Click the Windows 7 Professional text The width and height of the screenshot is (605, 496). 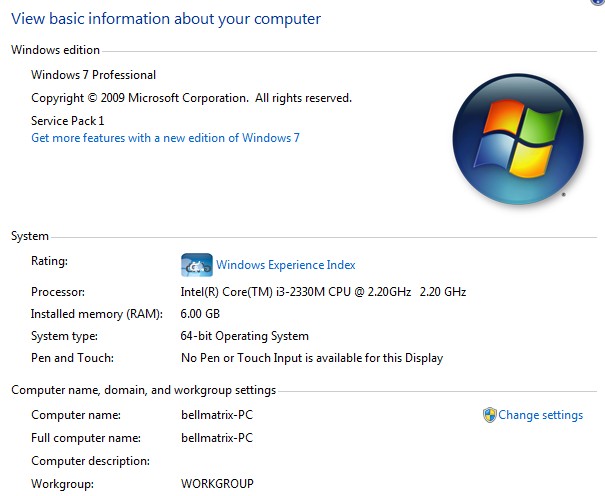coord(94,75)
